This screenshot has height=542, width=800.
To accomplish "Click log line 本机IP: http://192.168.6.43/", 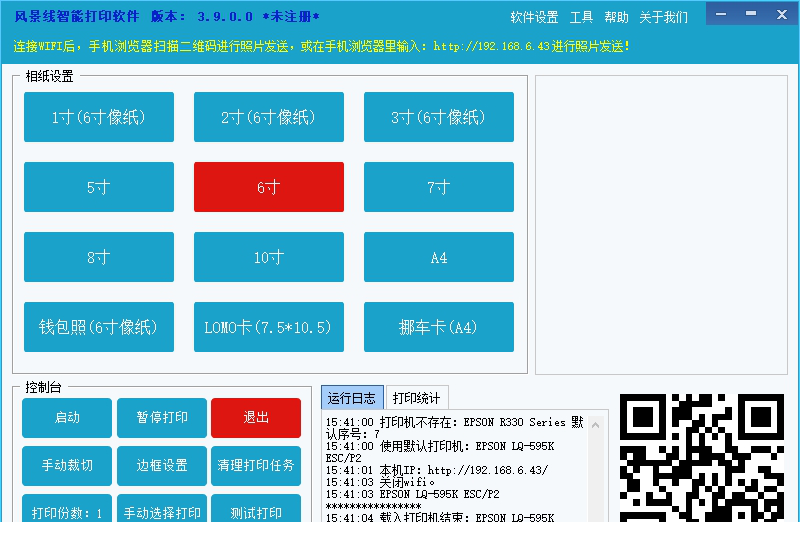I will click(437, 470).
